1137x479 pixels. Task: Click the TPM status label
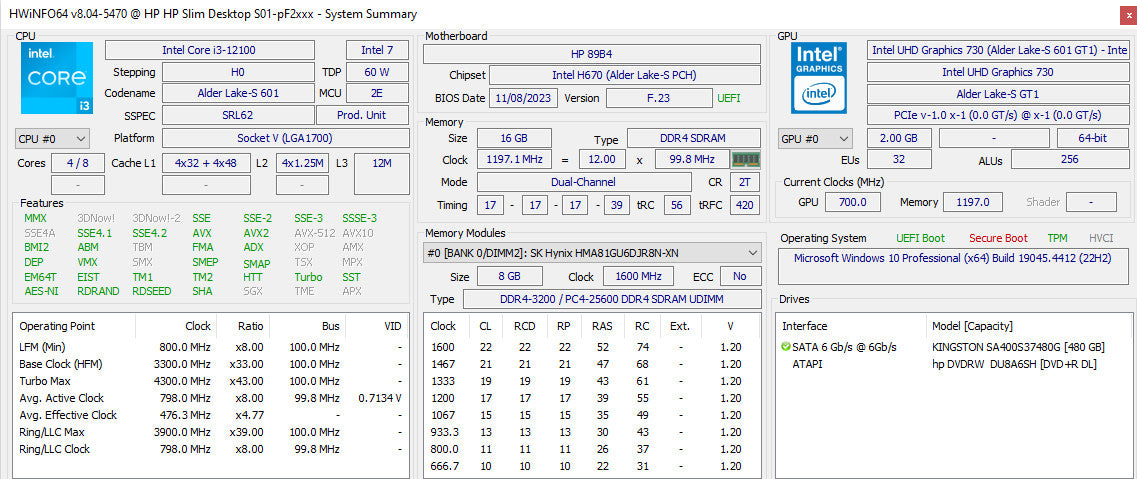coord(1057,238)
